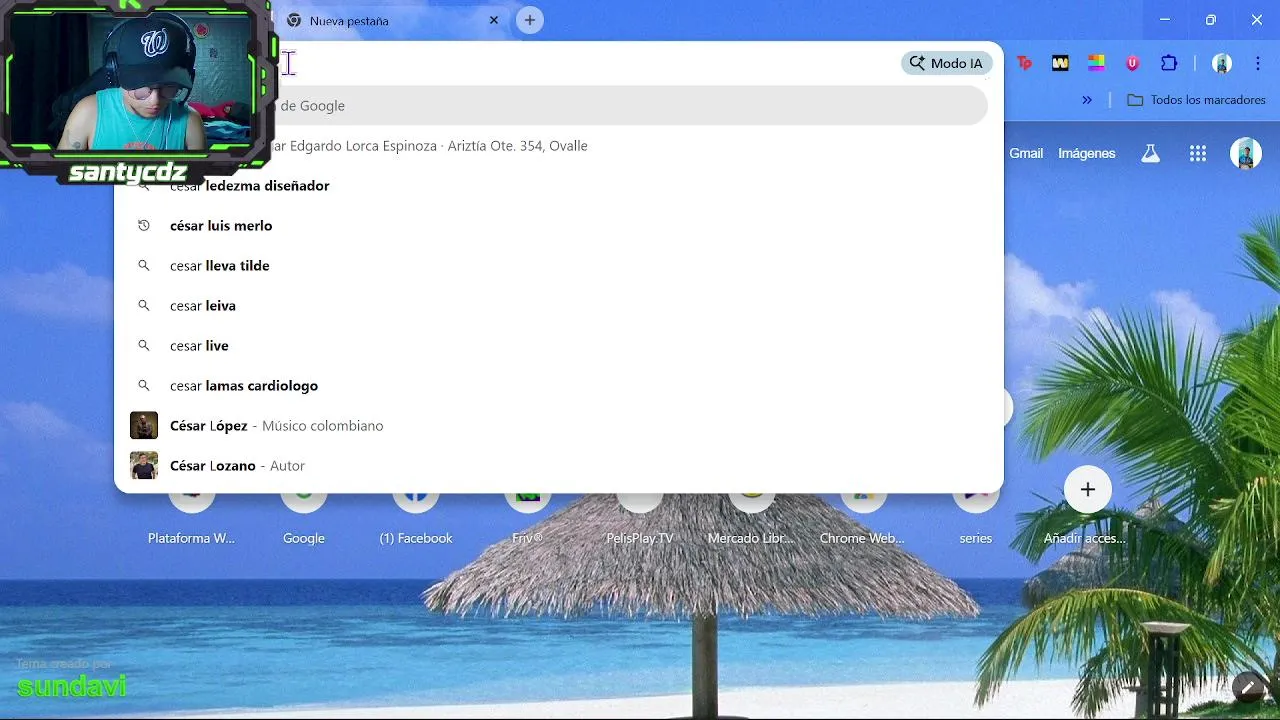This screenshot has width=1280, height=720.
Task: Click history clock icon beside césar luis merlo
Action: click(144, 226)
